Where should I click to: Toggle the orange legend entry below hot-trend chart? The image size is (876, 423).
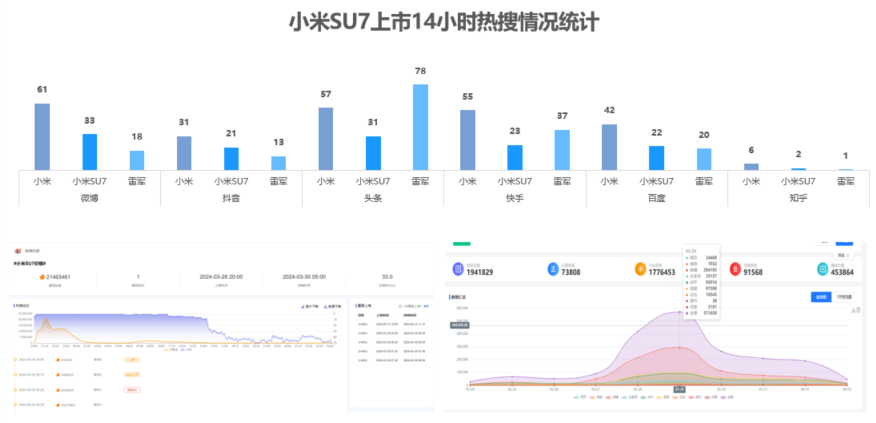click(x=165, y=350)
